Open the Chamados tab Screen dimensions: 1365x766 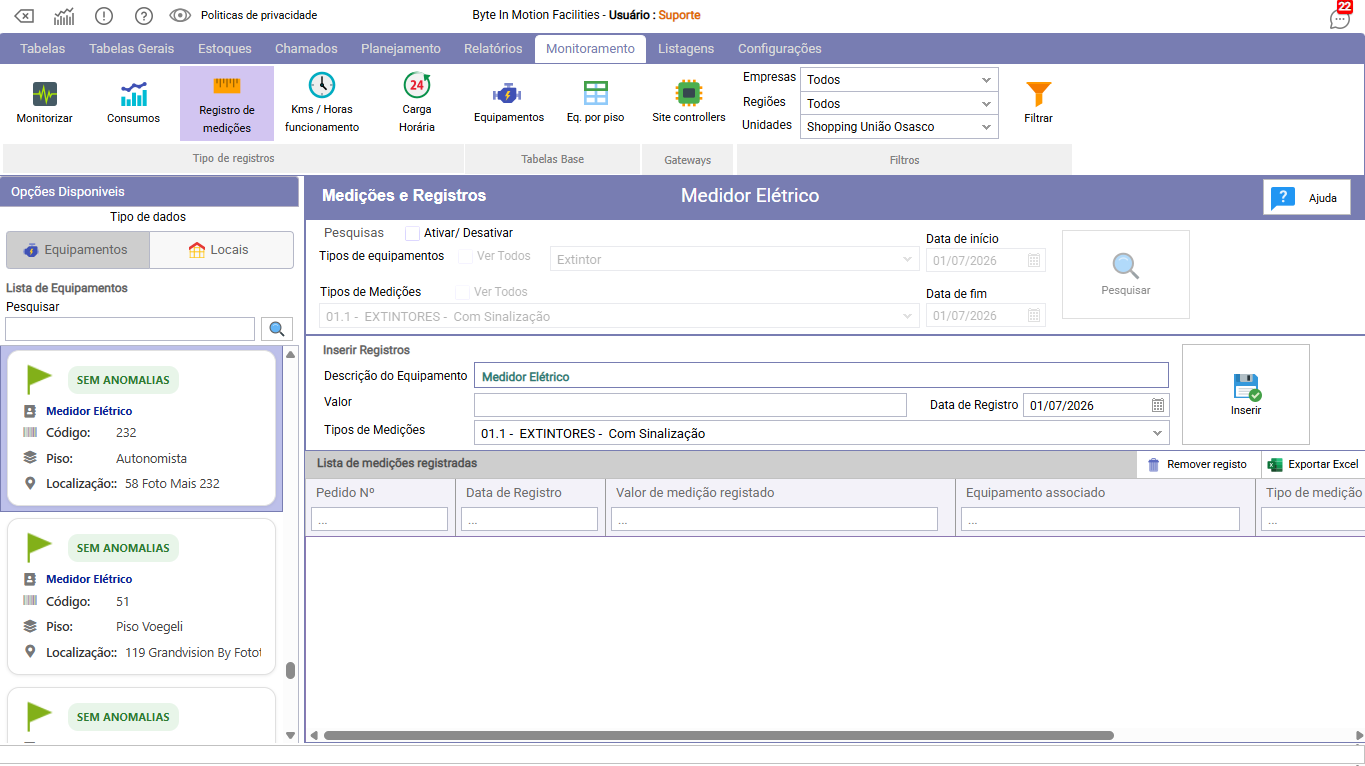tap(306, 48)
